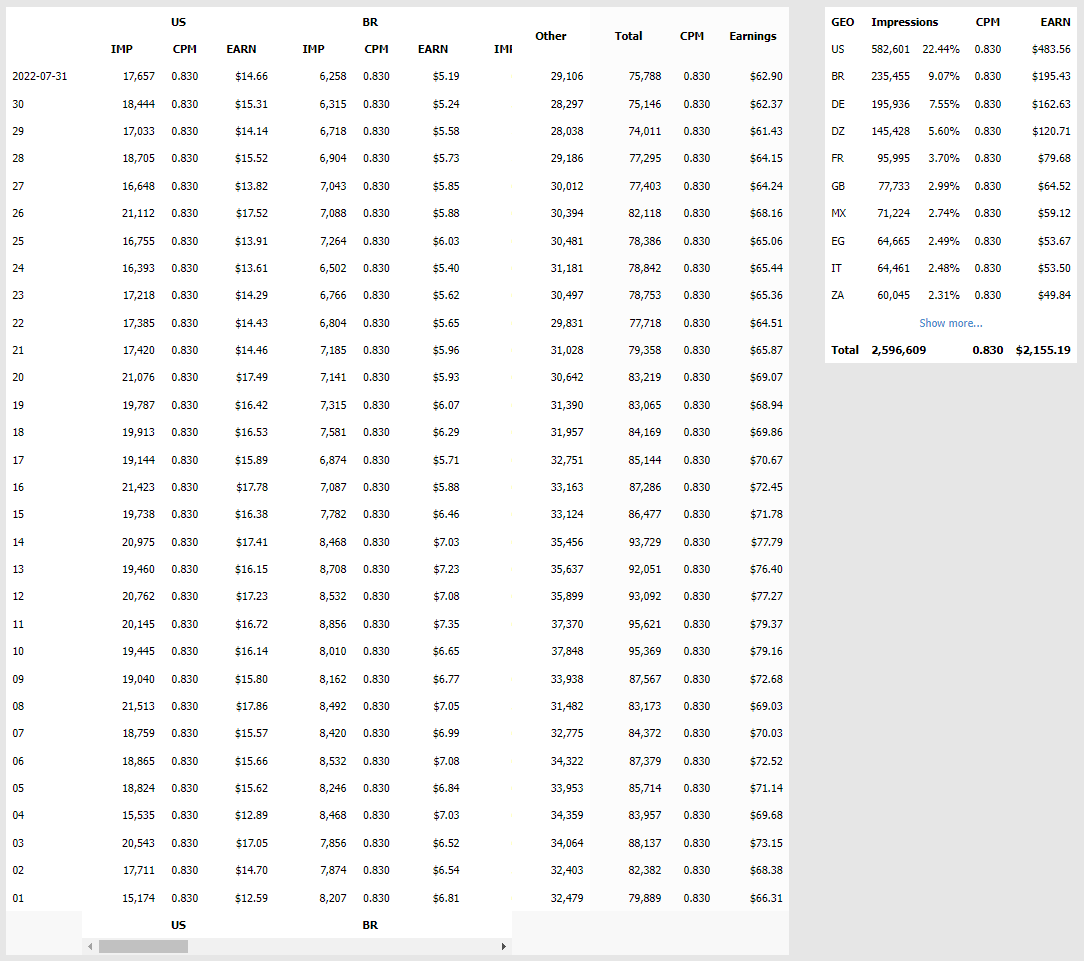Select daily earnings $73.15 on day 03
The image size is (1084, 961).
tap(766, 843)
